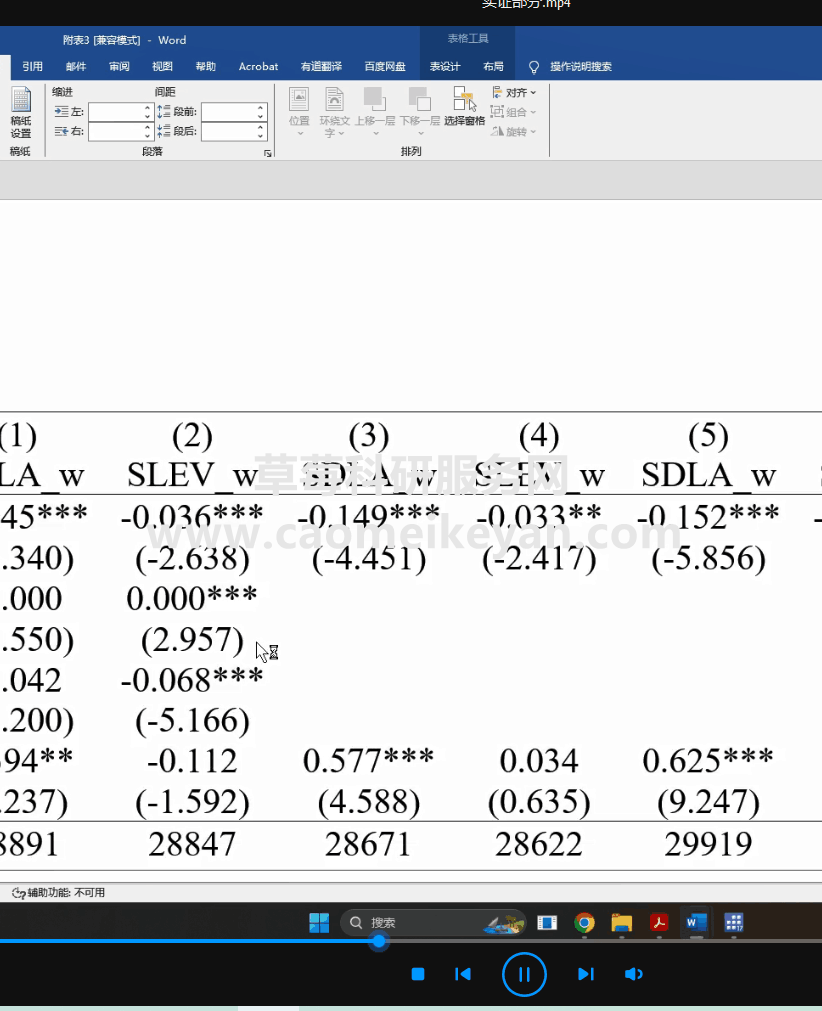The image size is (822, 1011).
Task: Stop the video playback
Action: click(418, 974)
